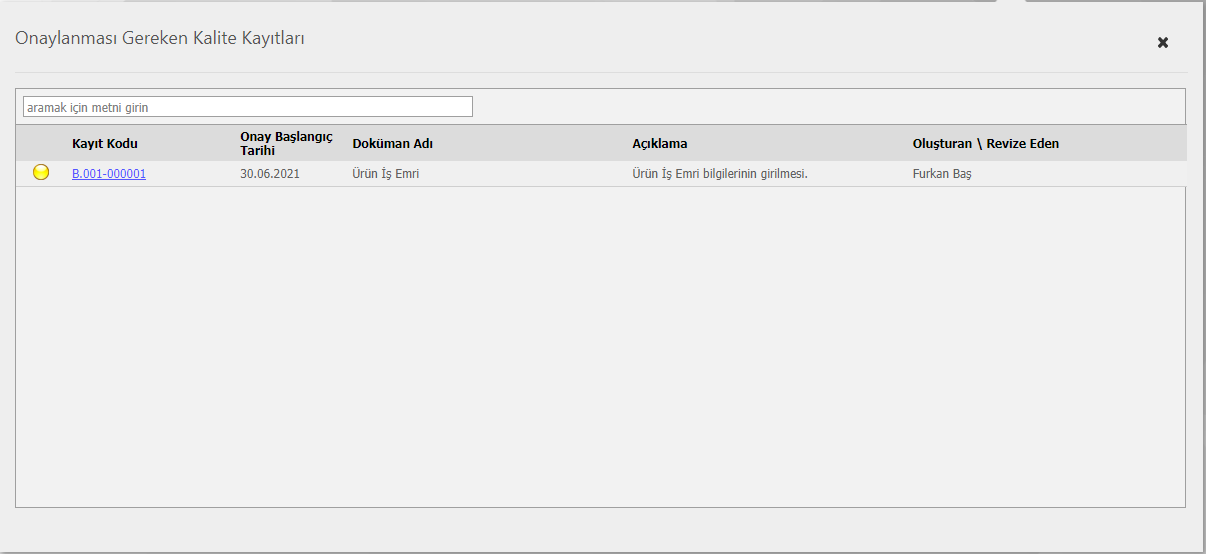Click the blank status column header
This screenshot has width=1206, height=554.
[41, 144]
